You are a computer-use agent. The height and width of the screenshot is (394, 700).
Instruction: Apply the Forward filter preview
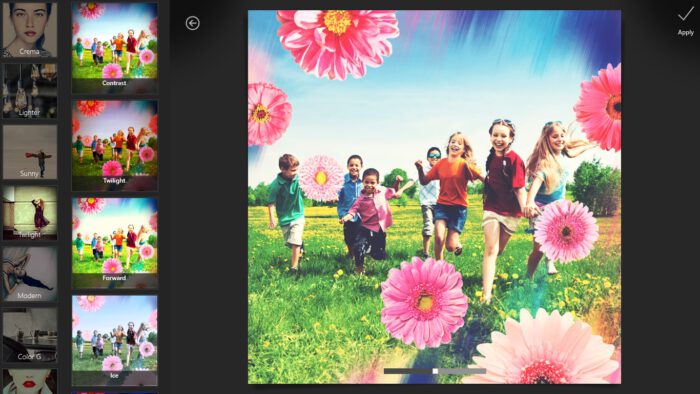tap(115, 243)
